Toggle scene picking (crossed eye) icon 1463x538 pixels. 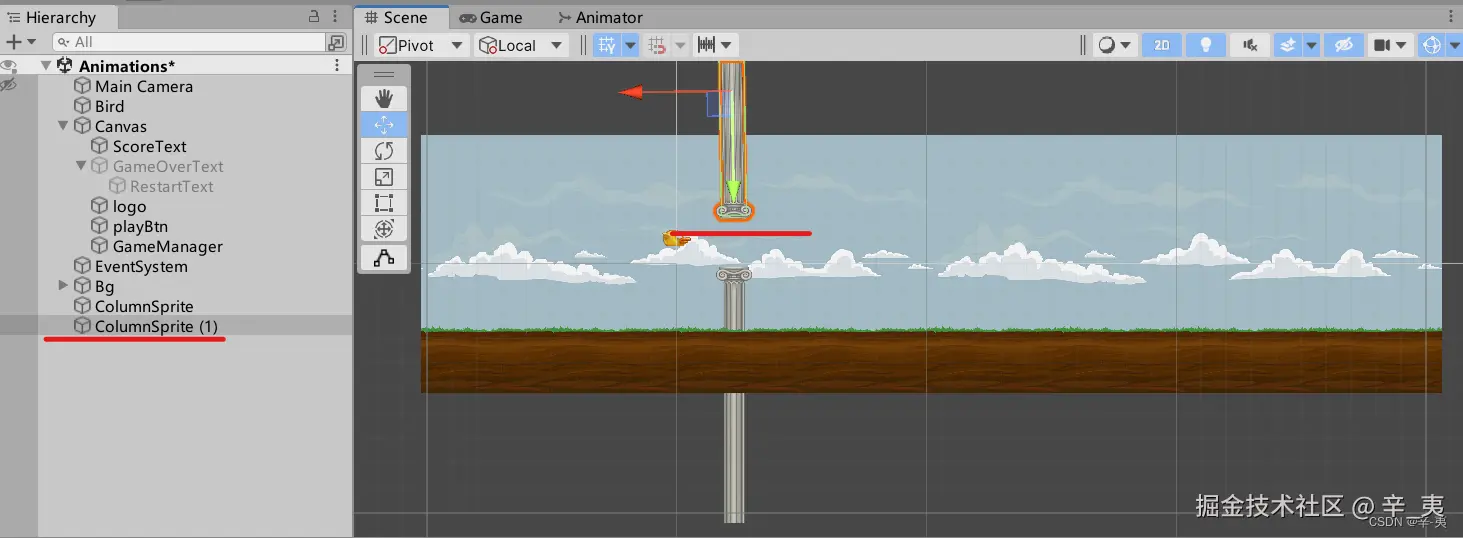click(9, 86)
